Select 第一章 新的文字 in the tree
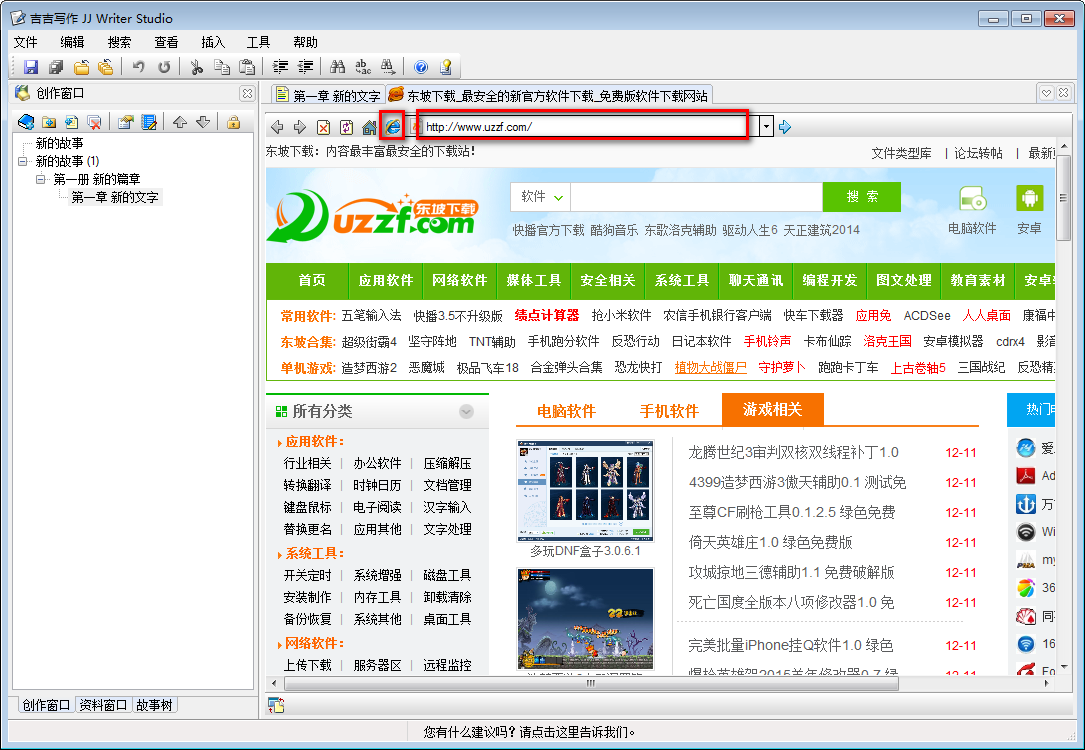Screen dimensions: 1085x750 click(115, 197)
